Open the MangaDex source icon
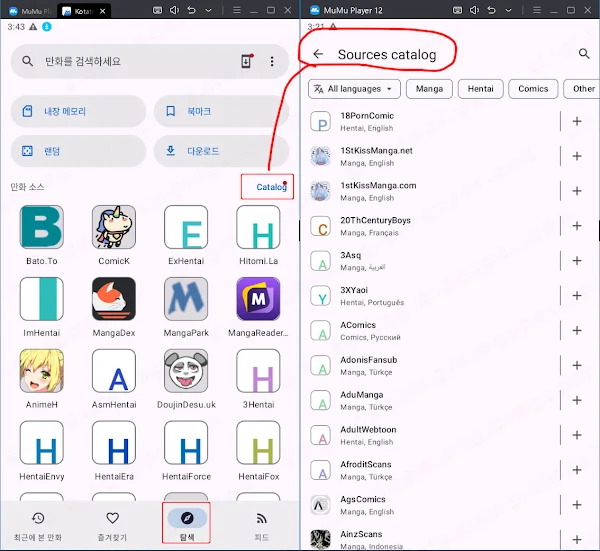The width and height of the screenshot is (600, 551). coord(114,299)
